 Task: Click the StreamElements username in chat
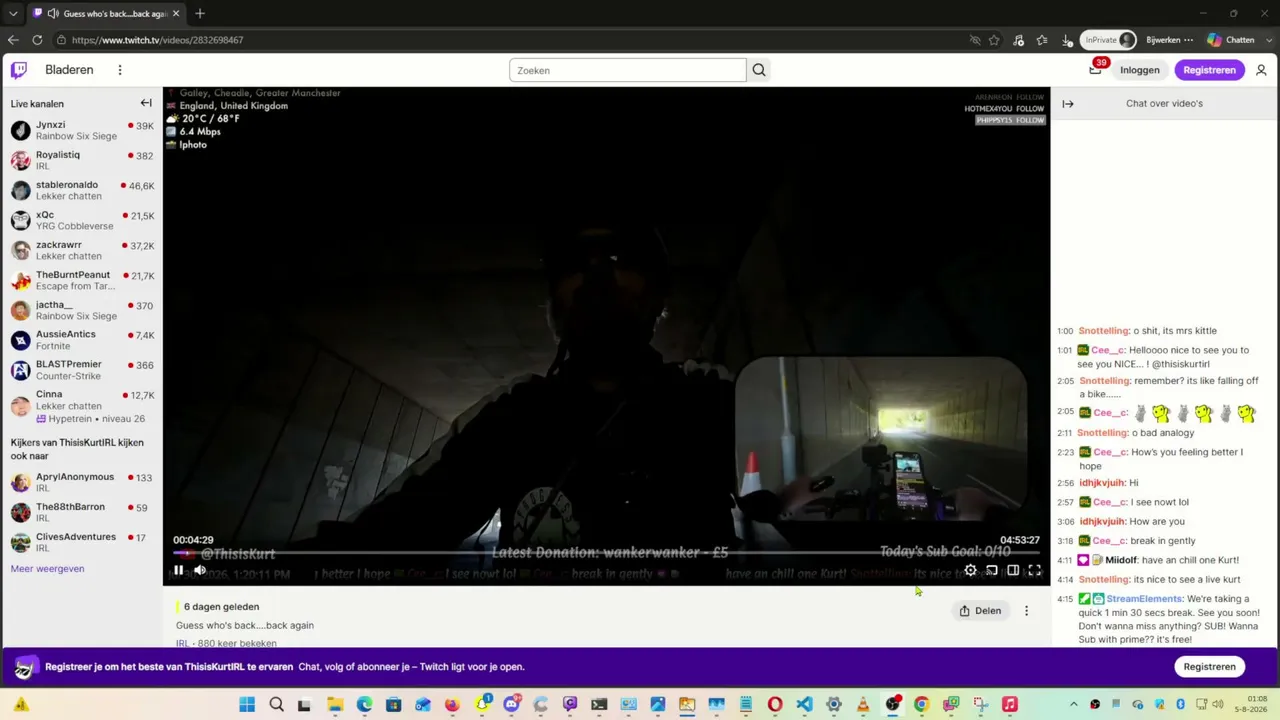click(x=1144, y=599)
